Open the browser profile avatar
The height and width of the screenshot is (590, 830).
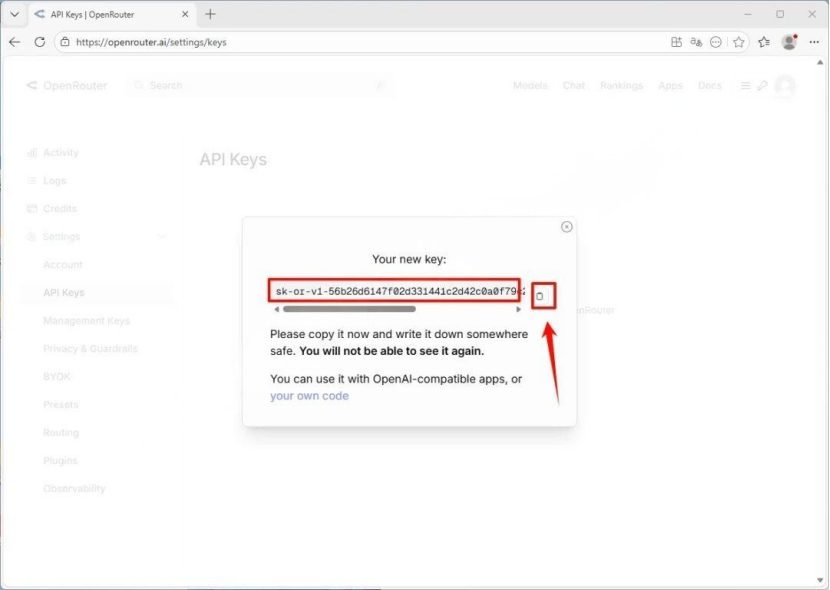coord(789,42)
